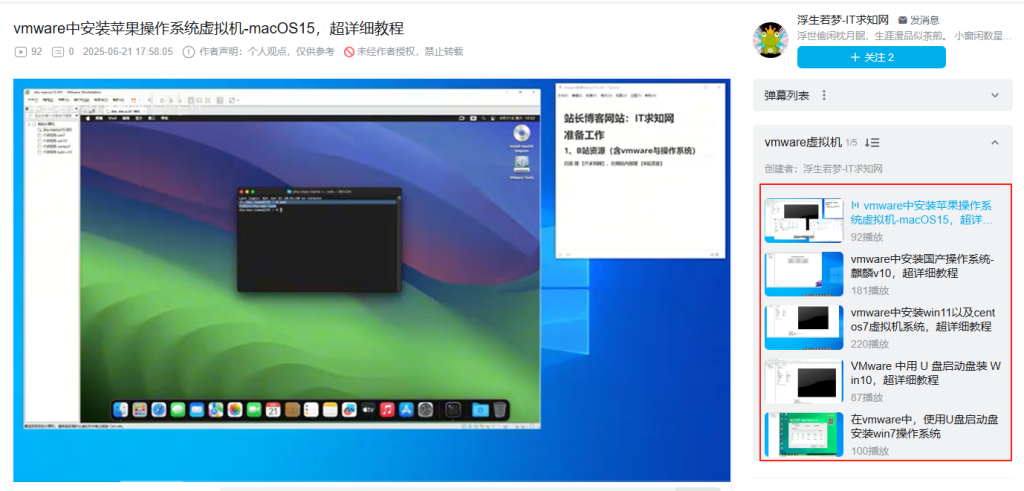Screen dimensions: 1024x491
Task: Open the yellow Notes icon in the dock
Action: tap(330, 409)
